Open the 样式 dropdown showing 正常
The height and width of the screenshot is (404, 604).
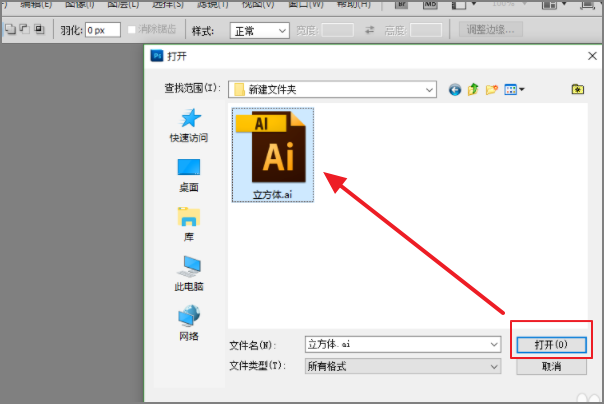(260, 30)
